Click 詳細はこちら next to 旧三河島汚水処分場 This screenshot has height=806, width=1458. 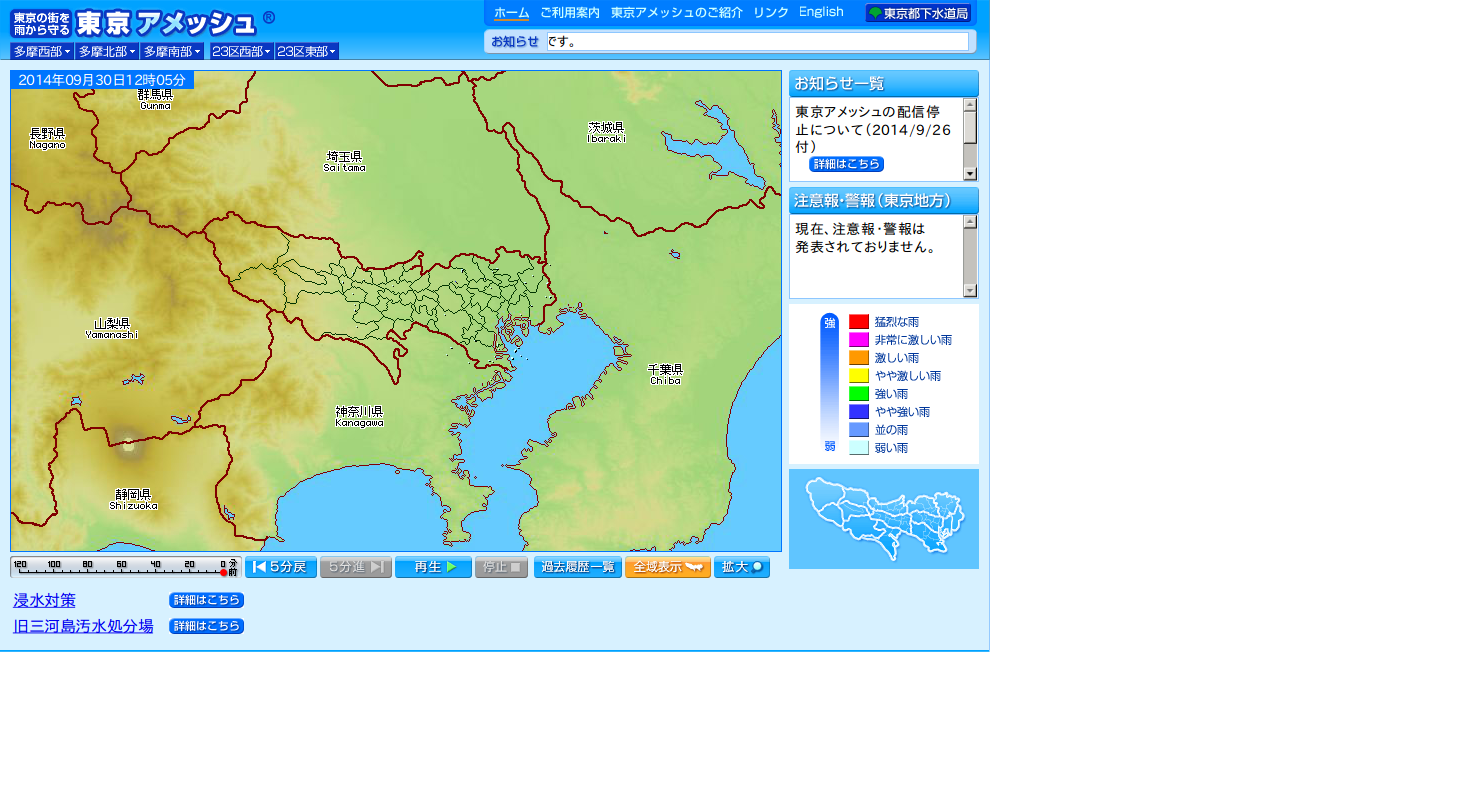207,626
